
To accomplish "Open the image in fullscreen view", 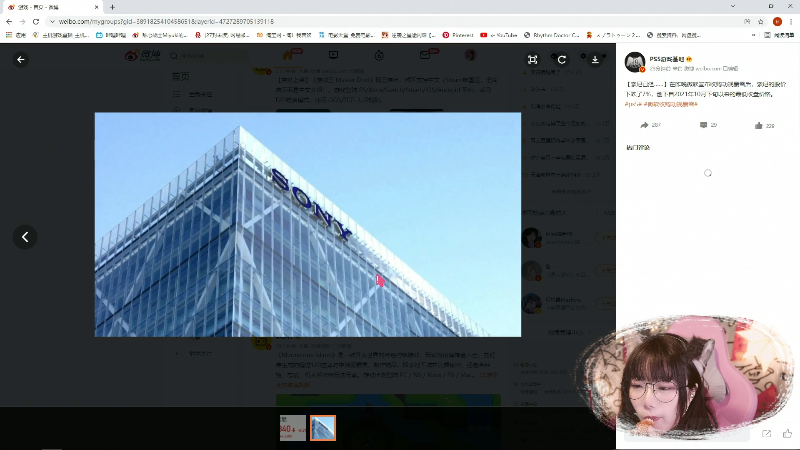I will pos(533,60).
